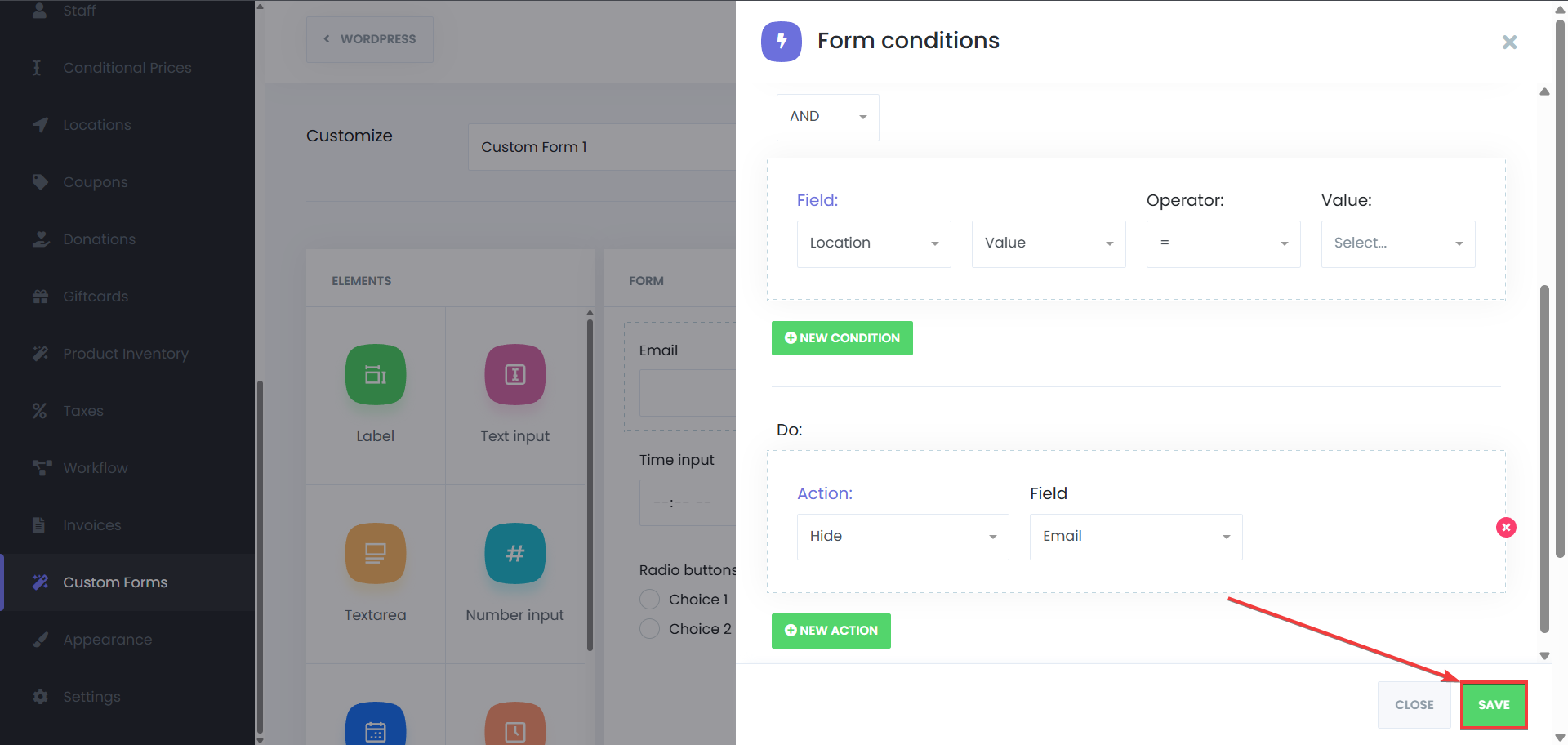Open the Value Select... dropdown

[1397, 243]
